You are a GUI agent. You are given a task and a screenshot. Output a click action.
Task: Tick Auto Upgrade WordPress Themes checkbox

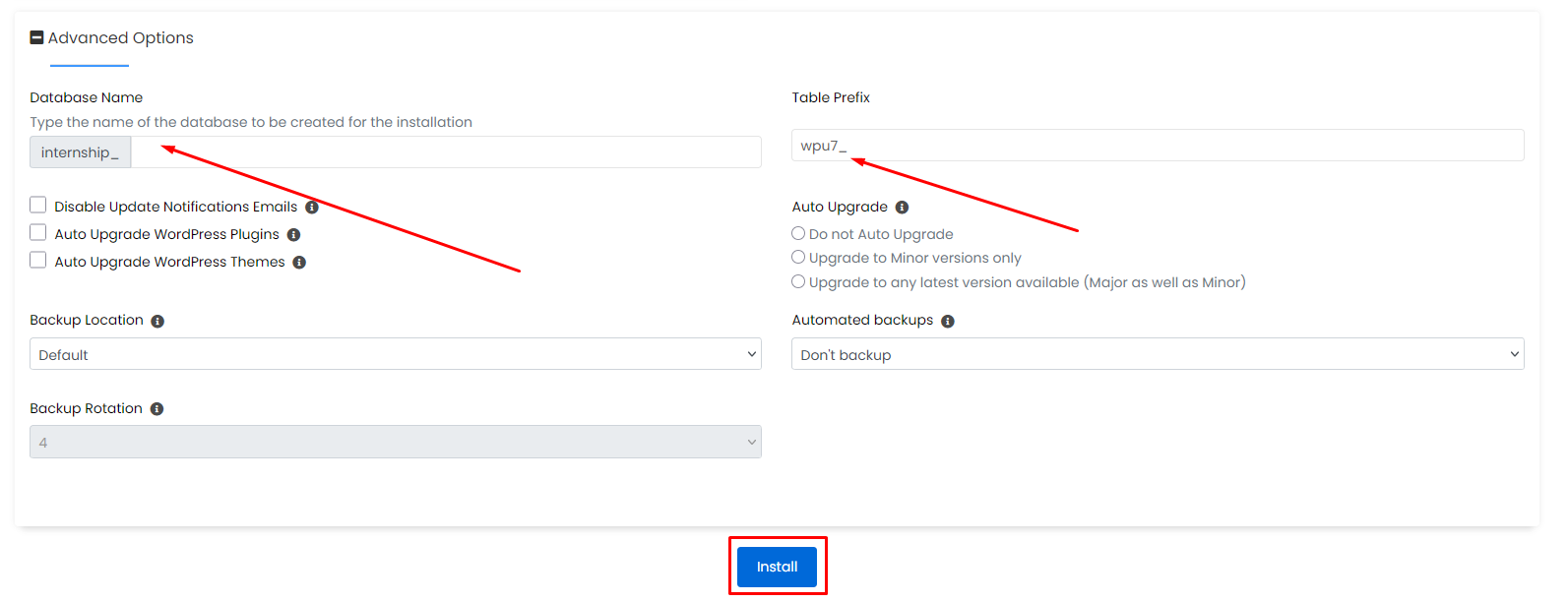[38, 260]
